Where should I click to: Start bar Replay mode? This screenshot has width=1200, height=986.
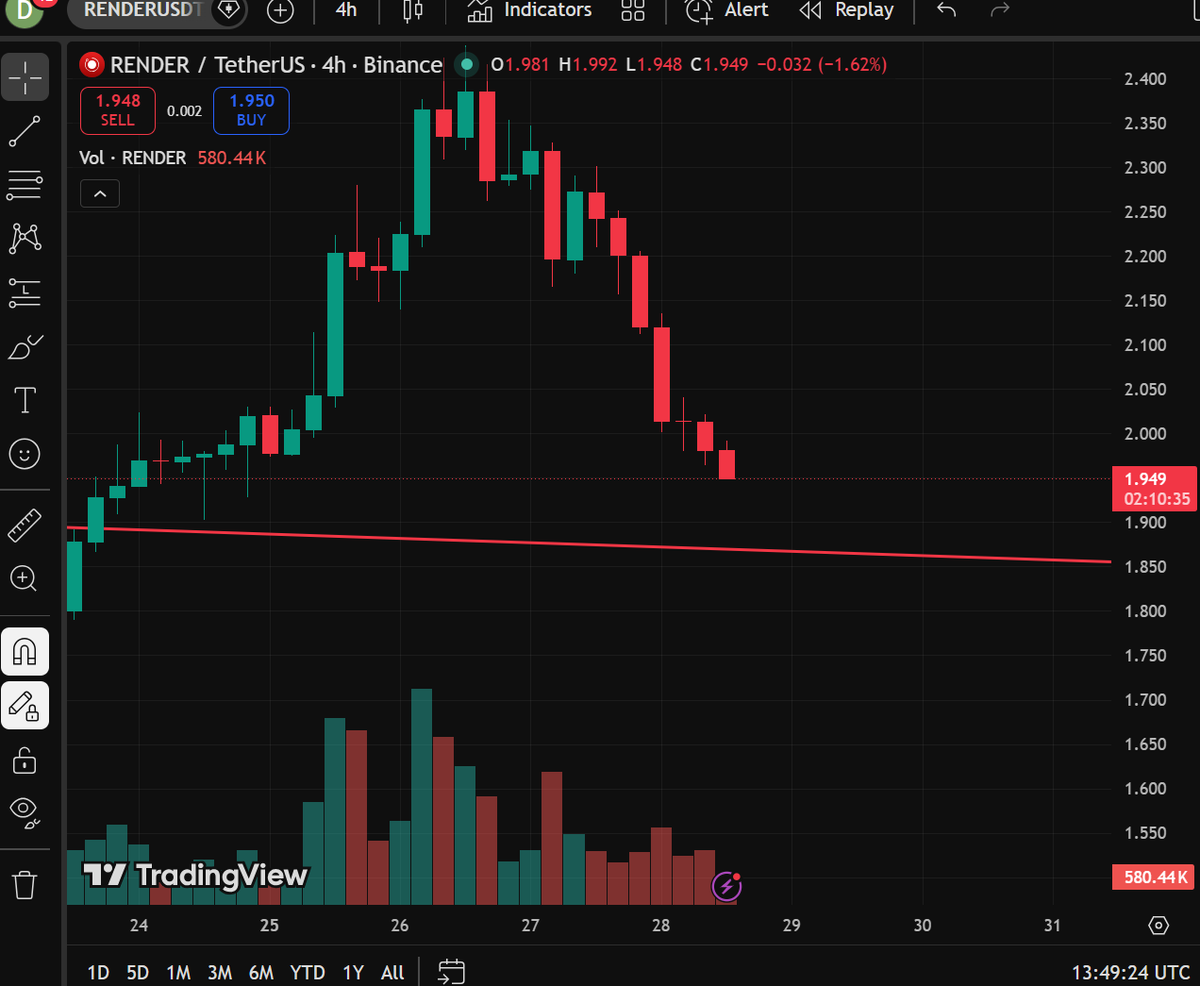(x=846, y=10)
